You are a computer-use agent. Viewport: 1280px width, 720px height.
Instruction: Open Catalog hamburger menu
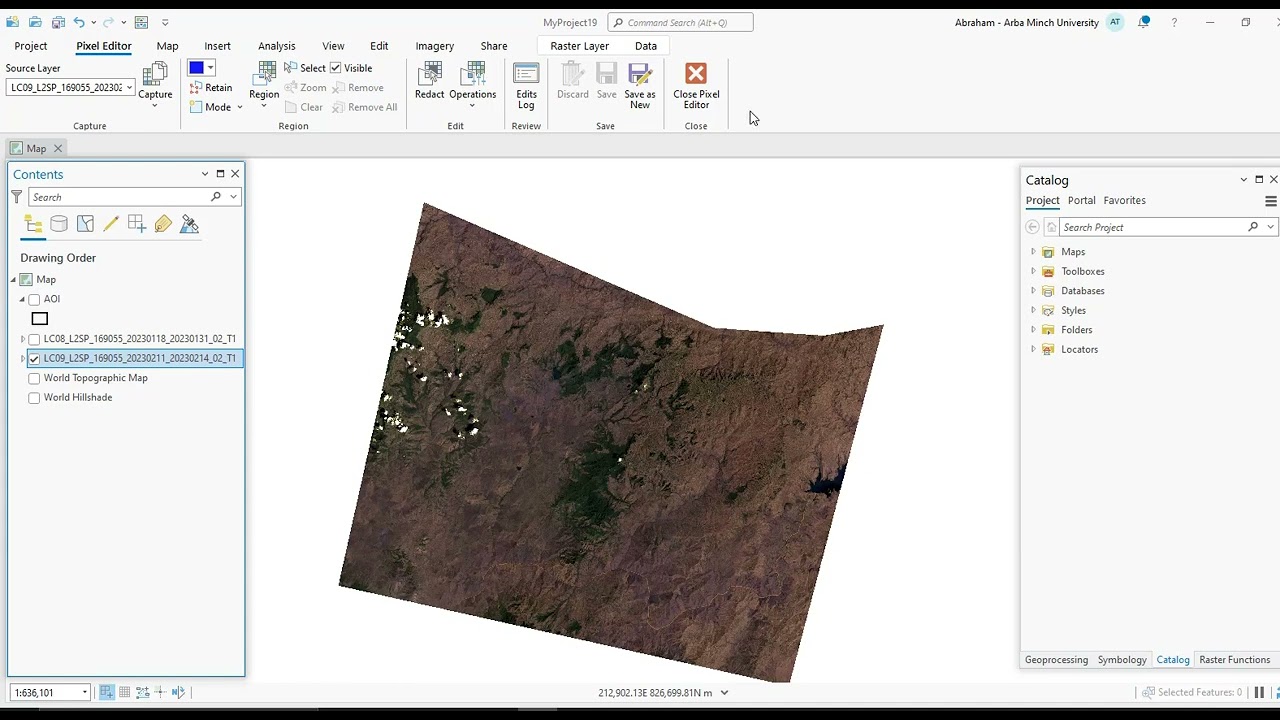click(x=1271, y=201)
